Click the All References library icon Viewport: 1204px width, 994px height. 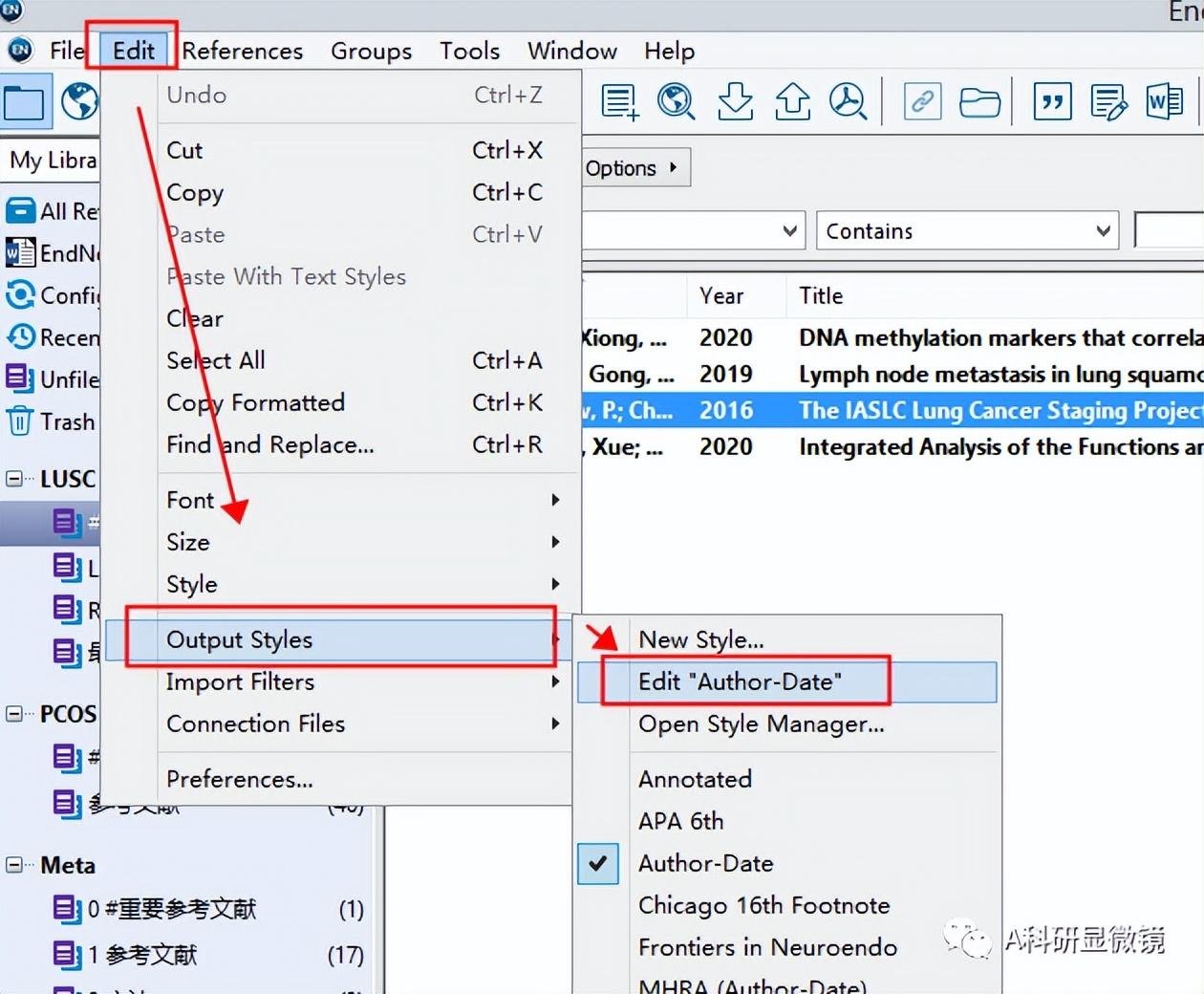(x=20, y=210)
